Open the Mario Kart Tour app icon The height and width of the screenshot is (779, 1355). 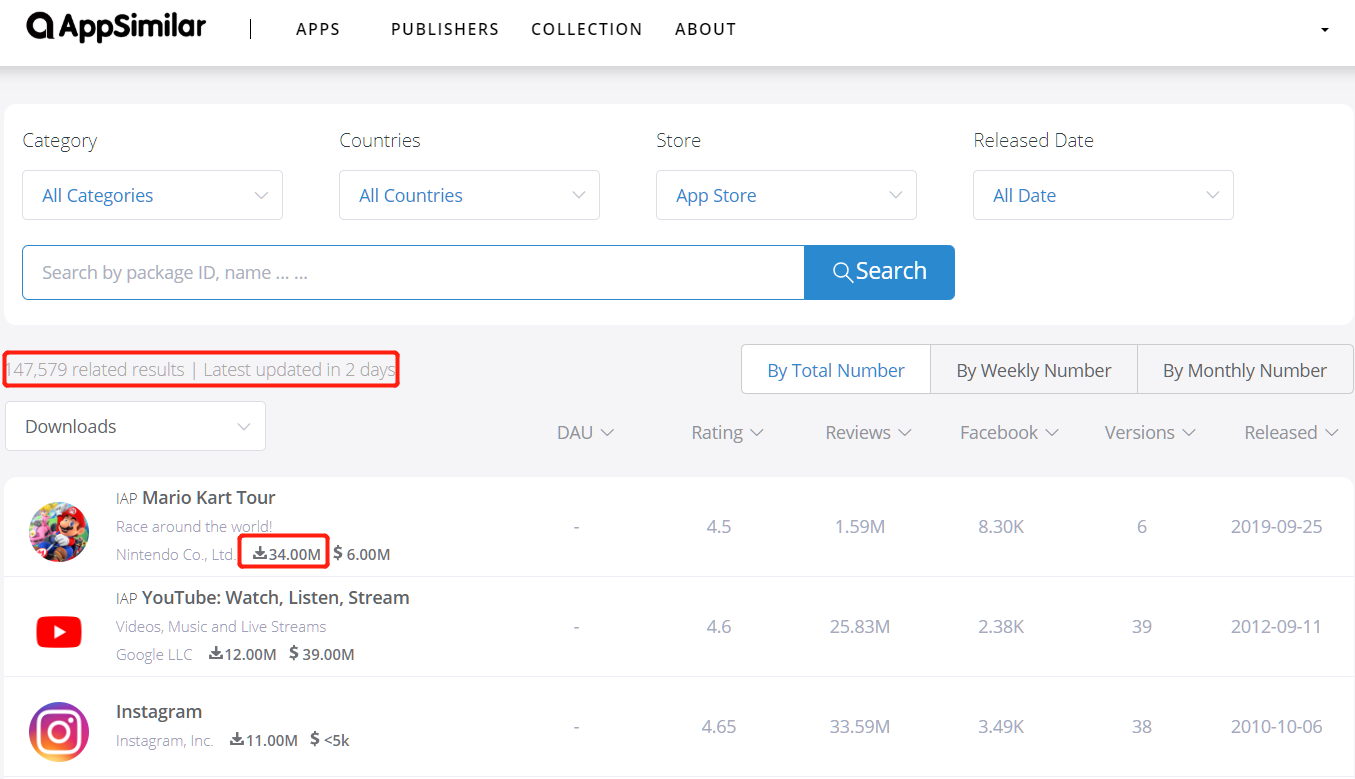tap(59, 532)
